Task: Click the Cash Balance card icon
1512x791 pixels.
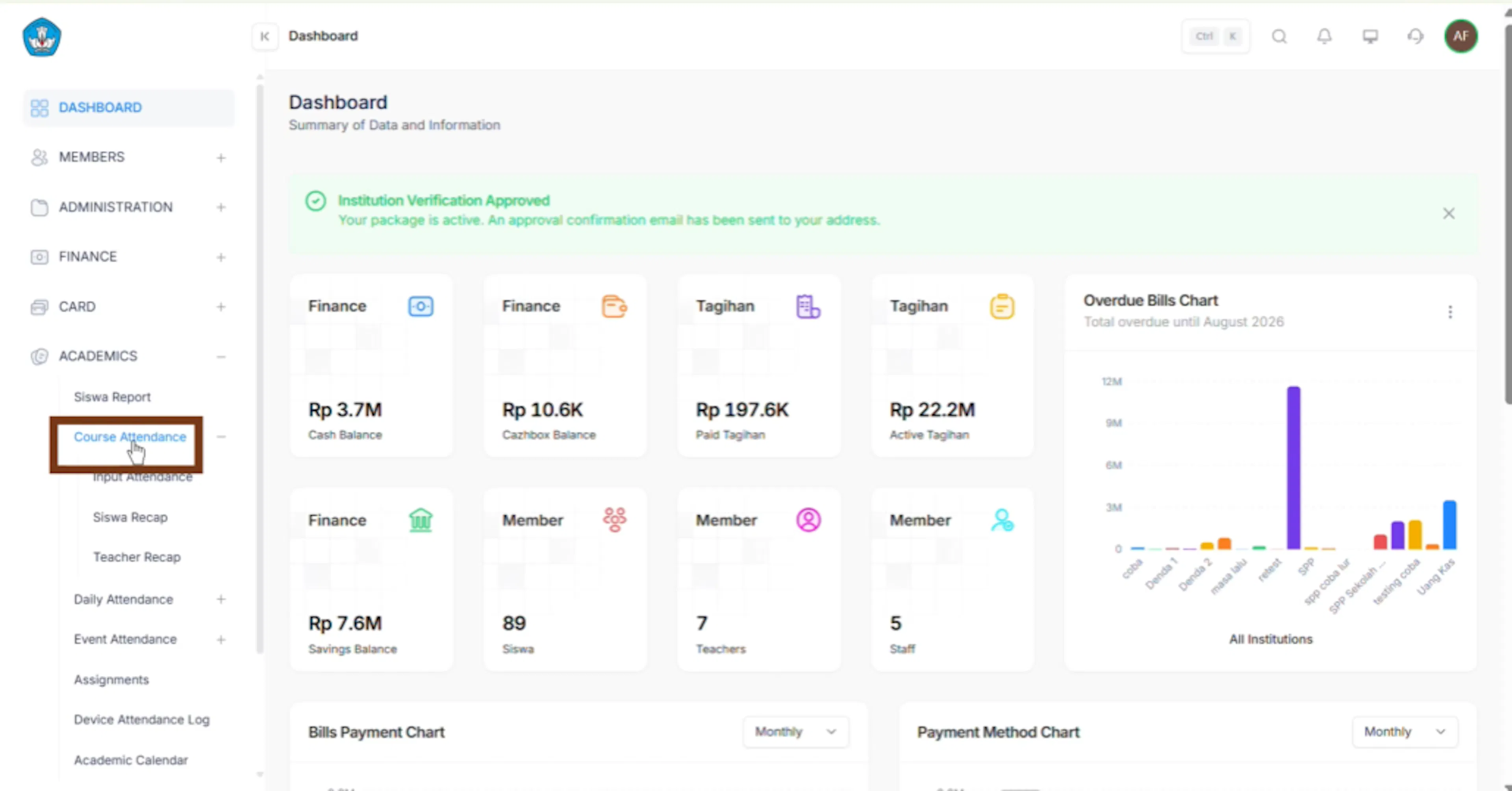Action: 420,306
